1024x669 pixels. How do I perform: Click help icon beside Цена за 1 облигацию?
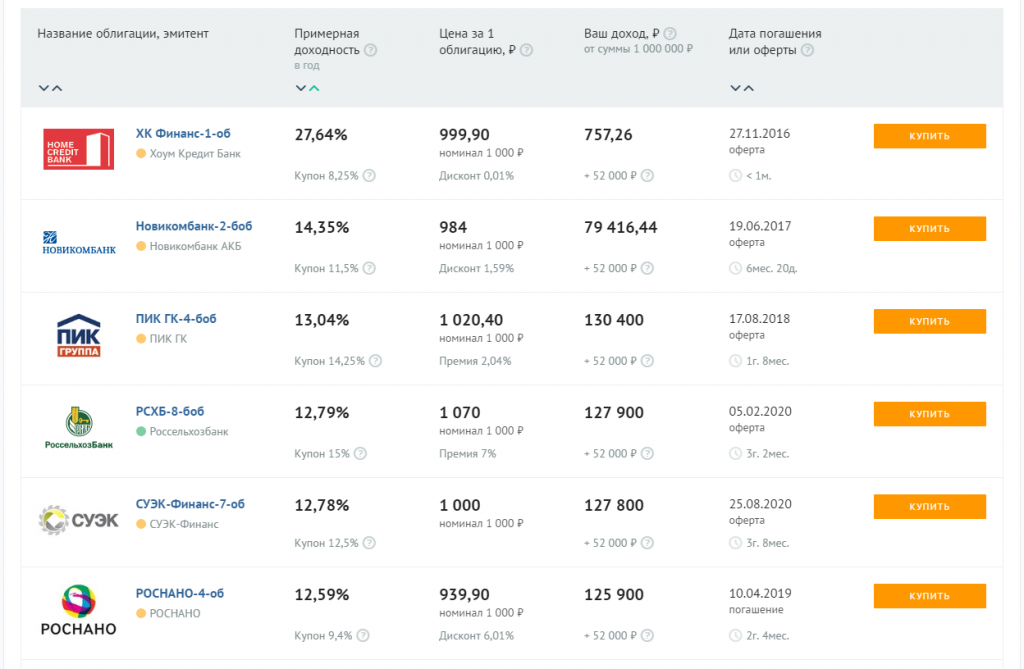point(527,50)
